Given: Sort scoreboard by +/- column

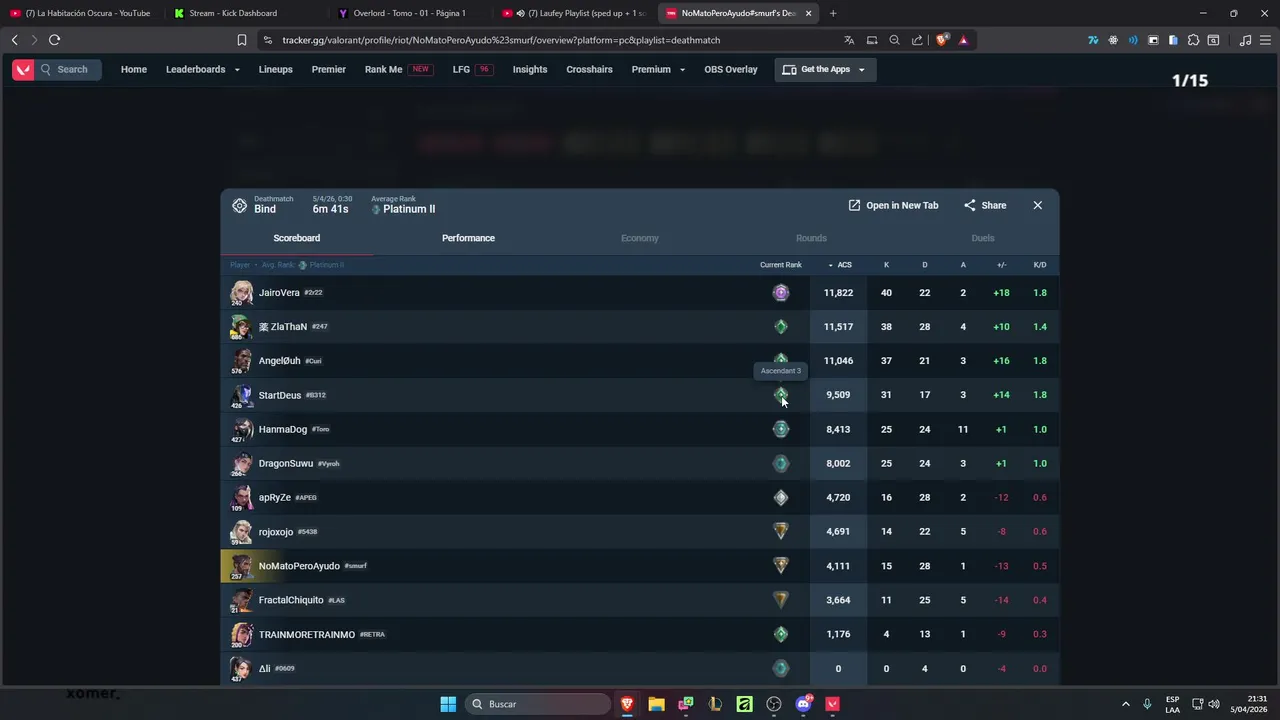Looking at the screenshot, I should tap(1002, 265).
